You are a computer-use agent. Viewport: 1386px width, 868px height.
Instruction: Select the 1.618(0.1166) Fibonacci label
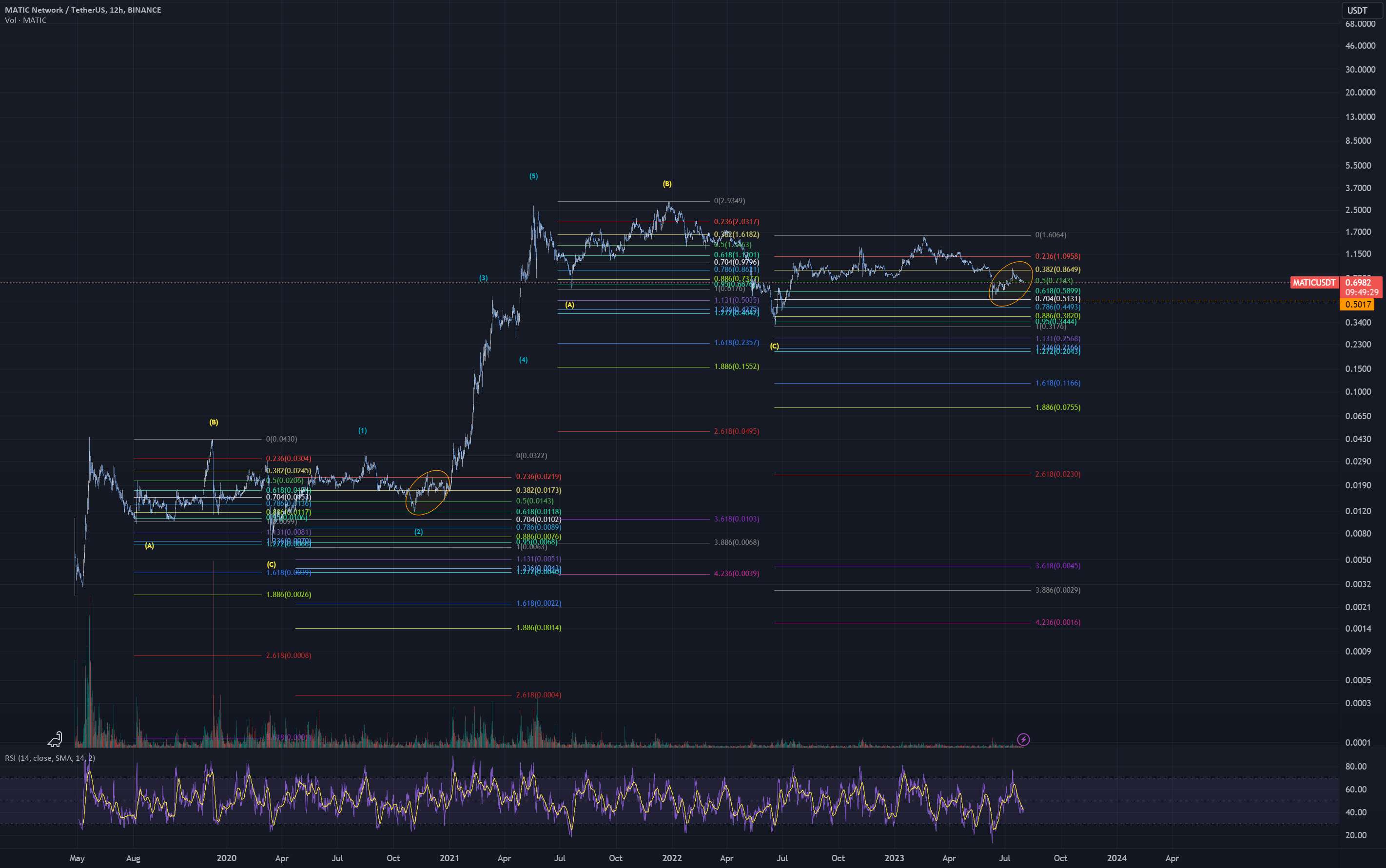1057,383
